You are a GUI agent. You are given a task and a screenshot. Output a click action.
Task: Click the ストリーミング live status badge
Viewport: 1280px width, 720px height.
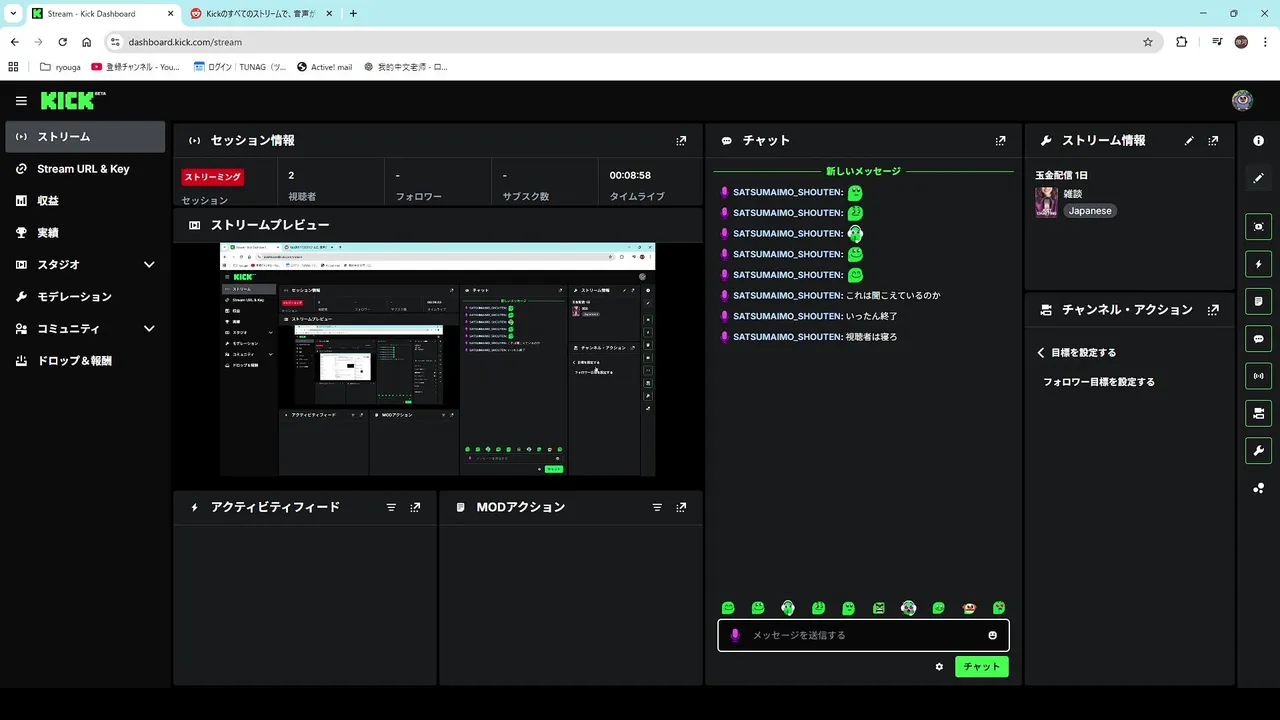(x=213, y=177)
